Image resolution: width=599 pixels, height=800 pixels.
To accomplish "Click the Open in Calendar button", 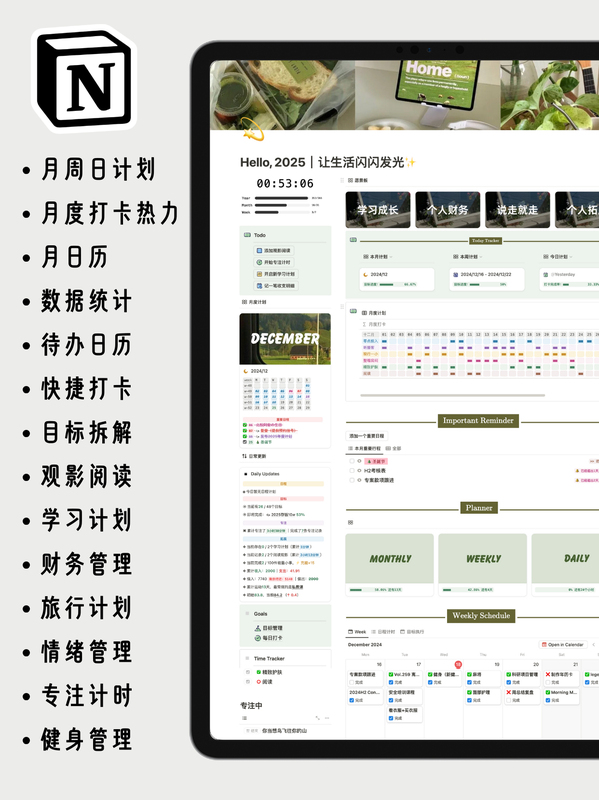I will (x=562, y=645).
